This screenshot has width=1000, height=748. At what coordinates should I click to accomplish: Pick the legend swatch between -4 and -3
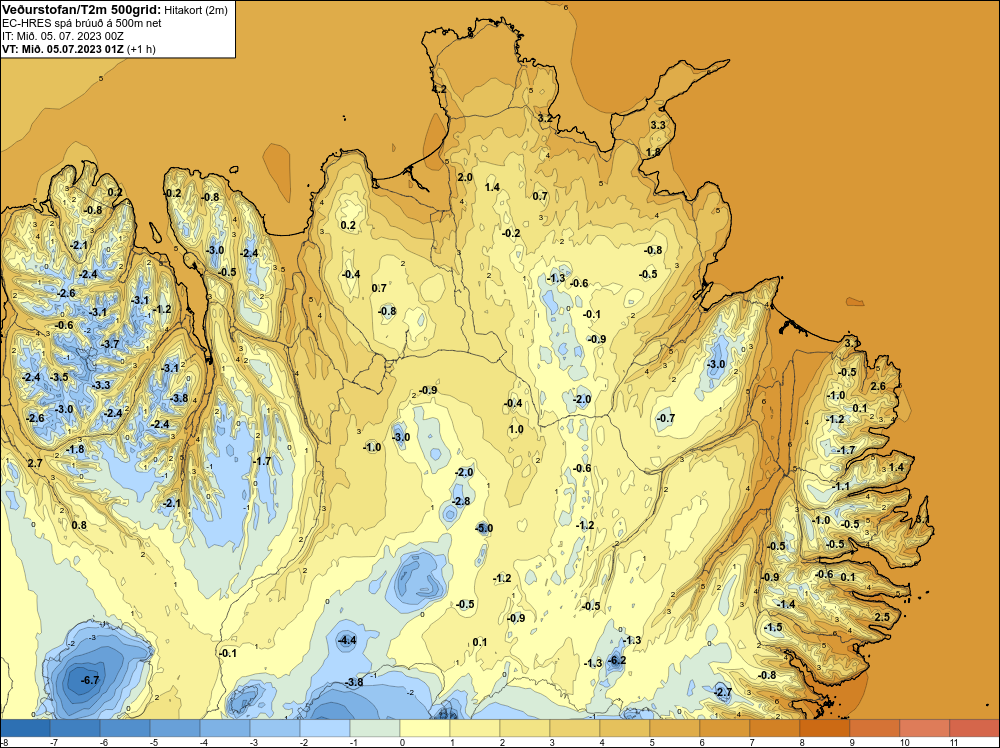pos(225,728)
